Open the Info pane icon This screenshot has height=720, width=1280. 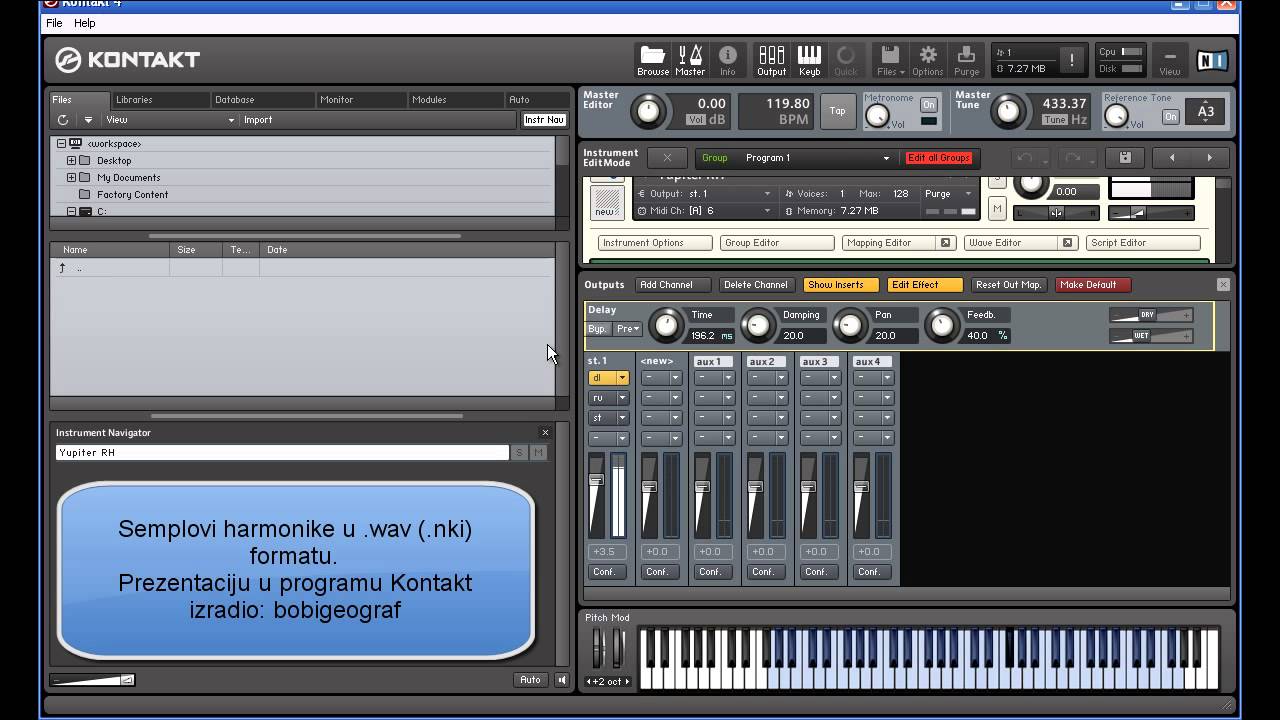(x=728, y=60)
